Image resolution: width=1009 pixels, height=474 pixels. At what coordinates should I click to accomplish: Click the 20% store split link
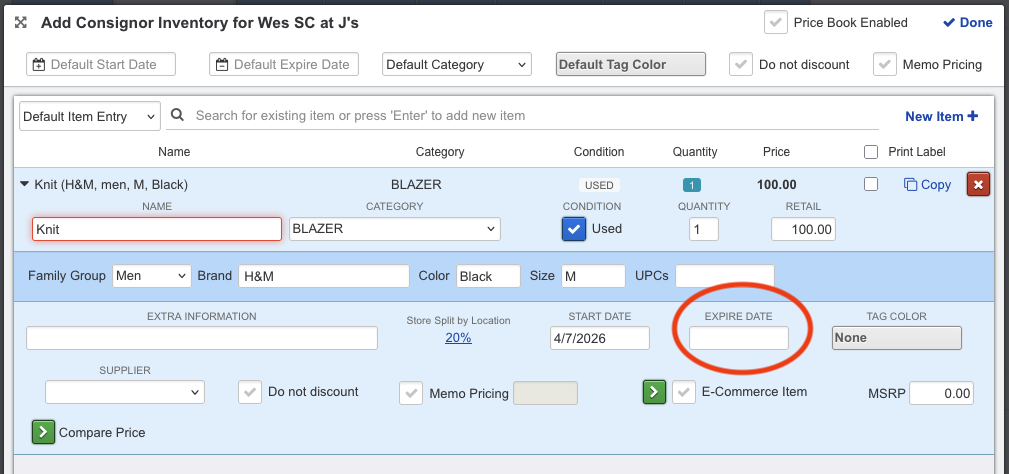(458, 338)
